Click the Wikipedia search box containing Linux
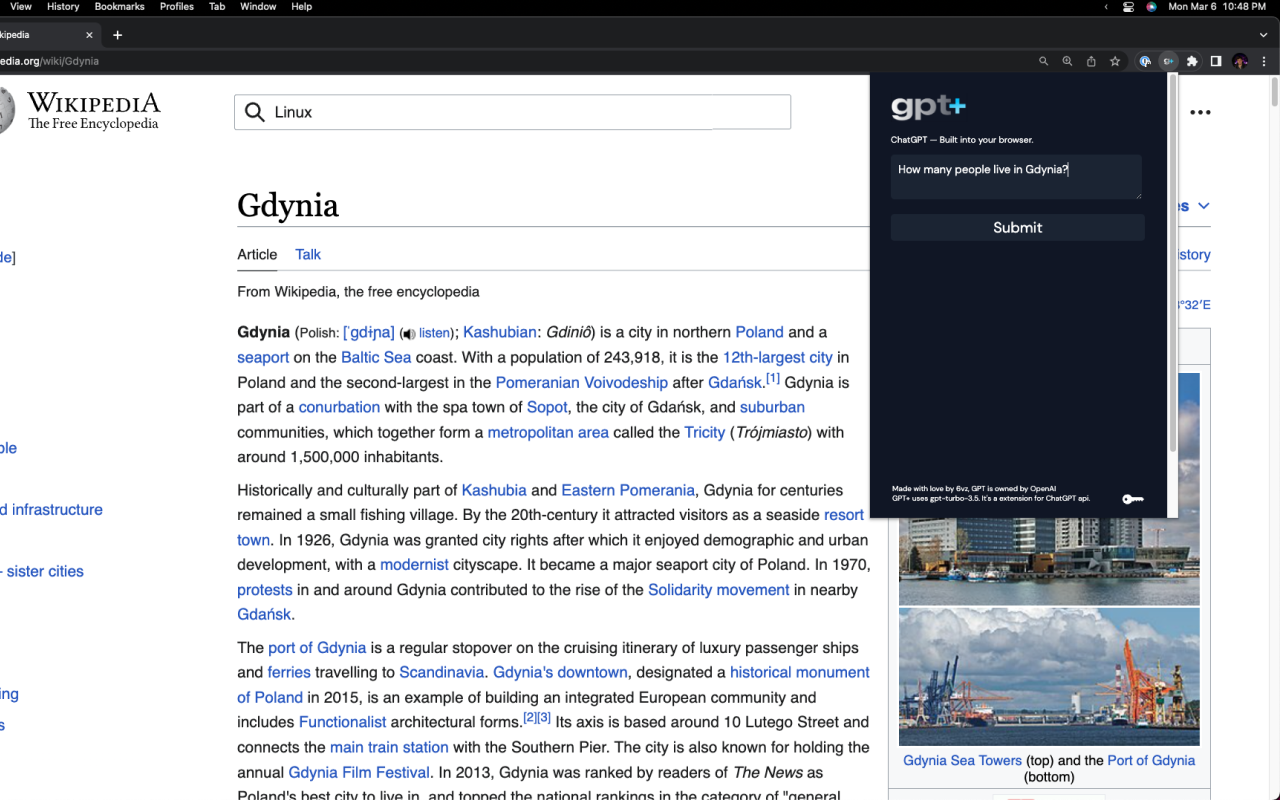Screen dimensions: 1280x800 point(512,112)
